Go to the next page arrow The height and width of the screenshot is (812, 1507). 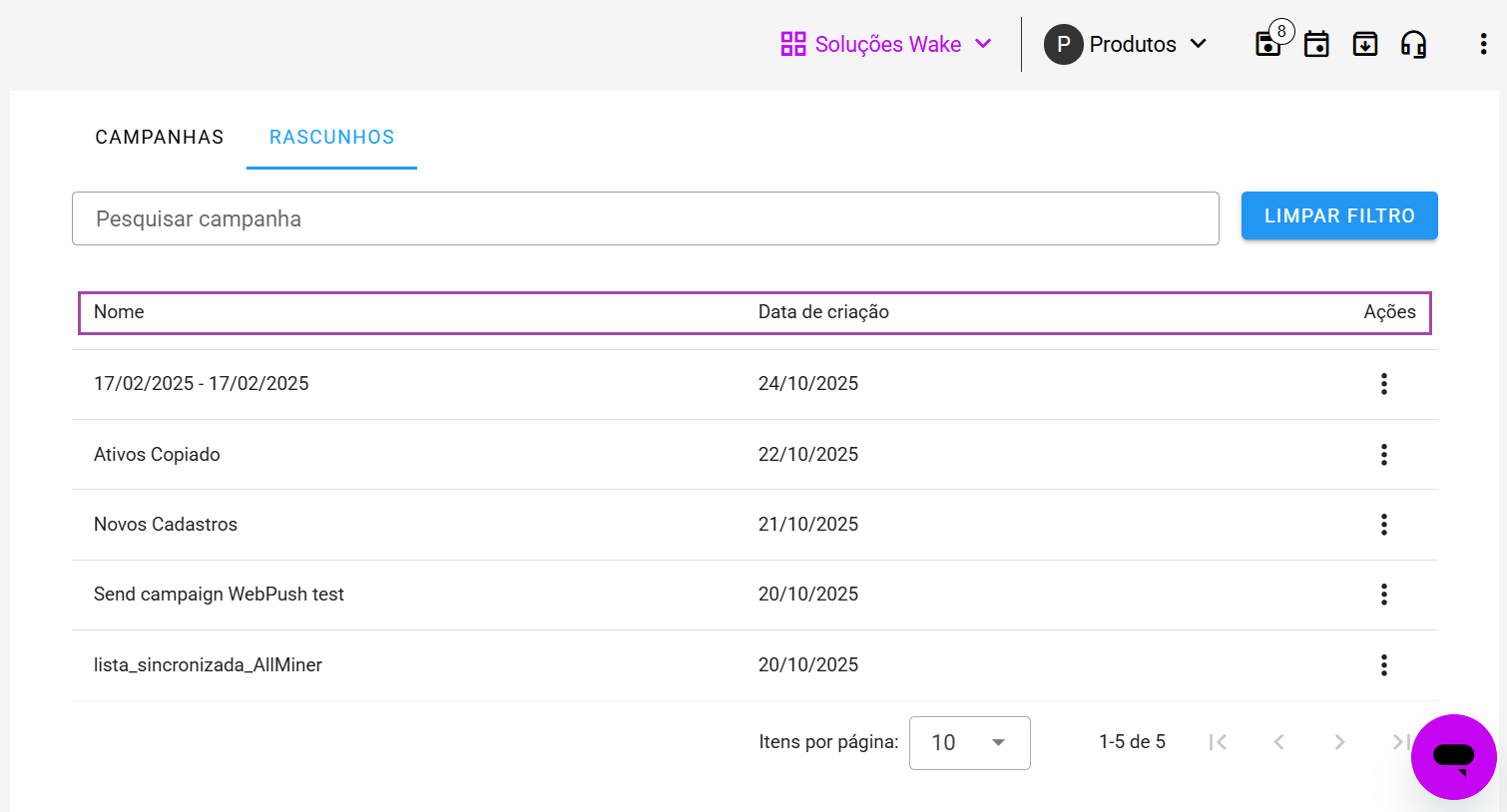click(1339, 742)
